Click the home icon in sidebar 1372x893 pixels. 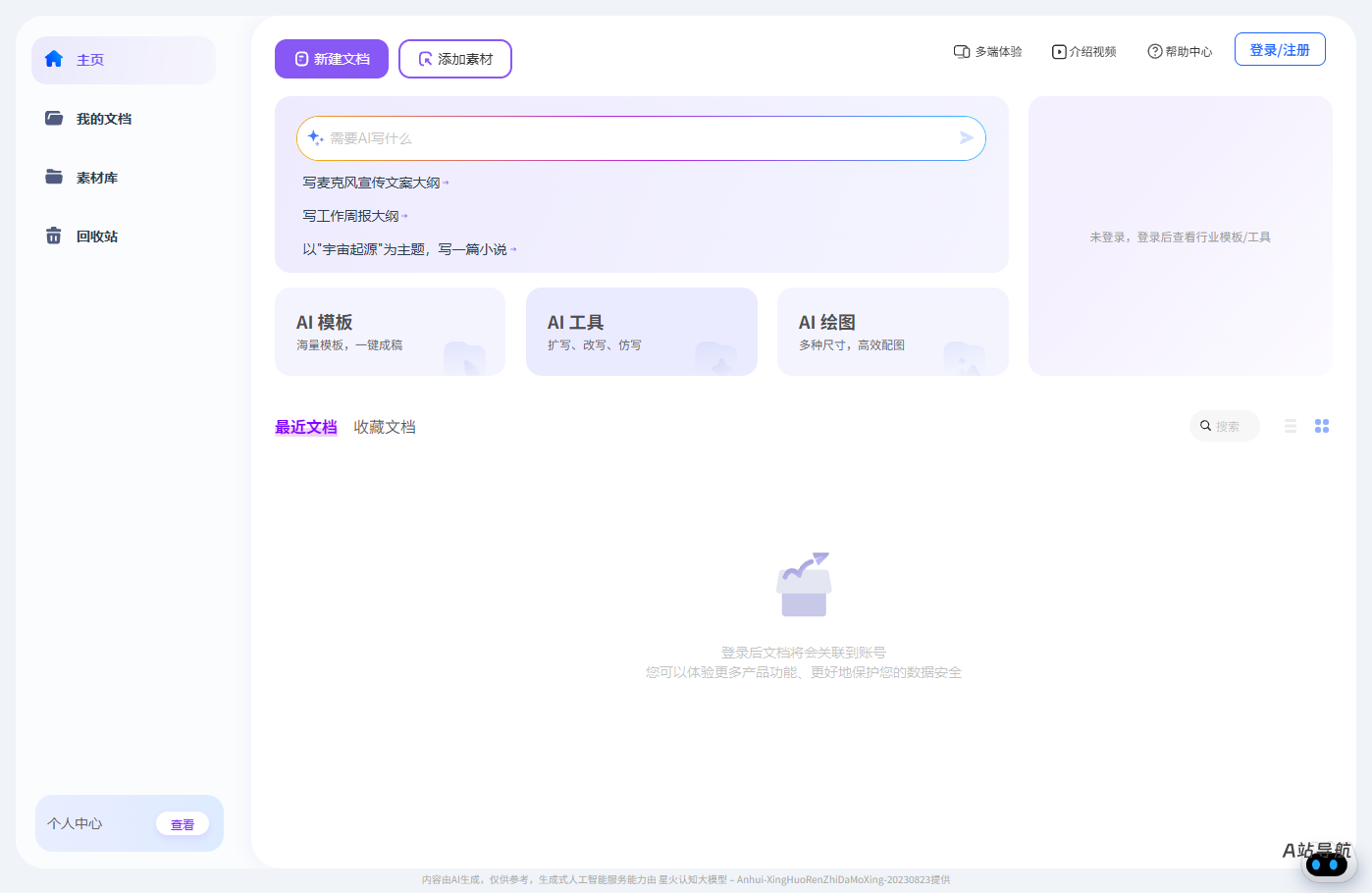coord(54,59)
